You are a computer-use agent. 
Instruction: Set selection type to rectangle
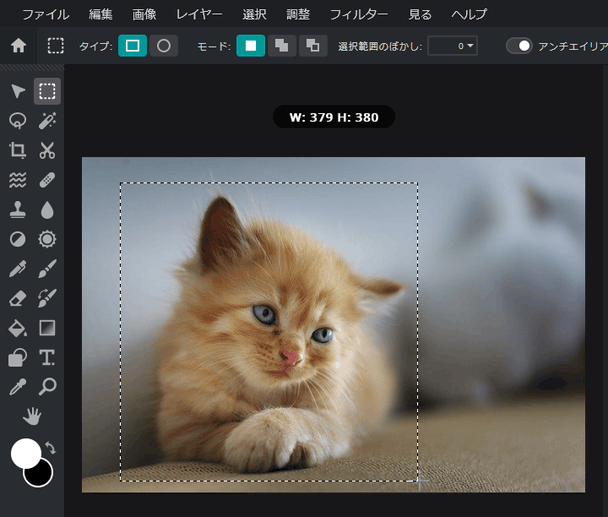(133, 46)
